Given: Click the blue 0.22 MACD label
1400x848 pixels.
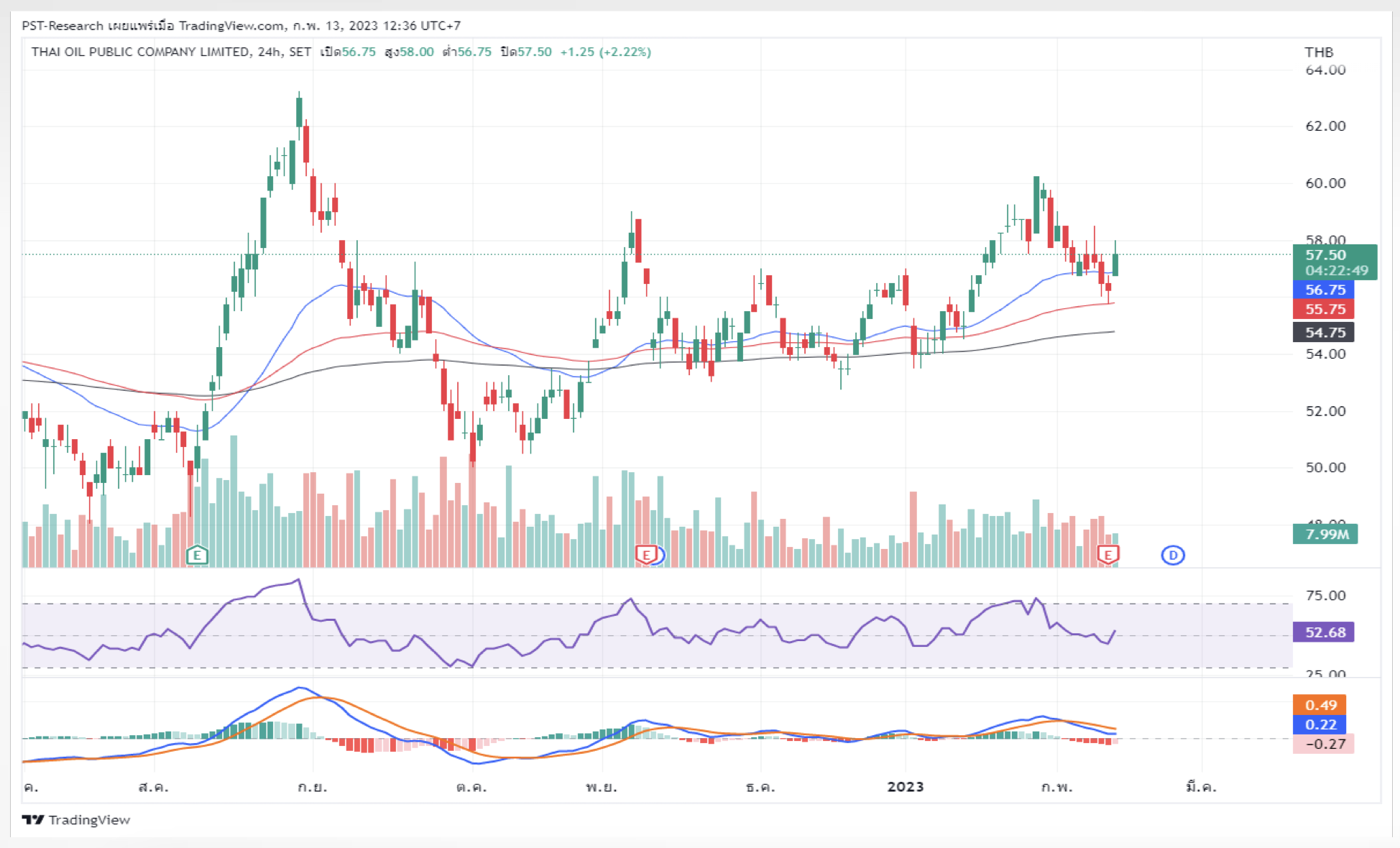Looking at the screenshot, I should [1320, 724].
